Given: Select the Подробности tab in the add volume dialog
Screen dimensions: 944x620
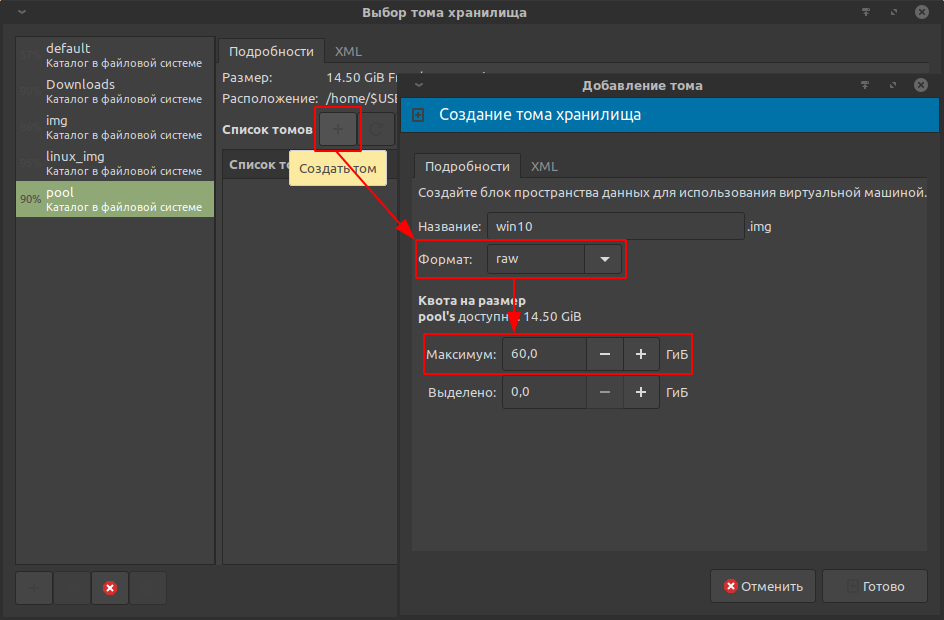Looking at the screenshot, I should (x=467, y=167).
